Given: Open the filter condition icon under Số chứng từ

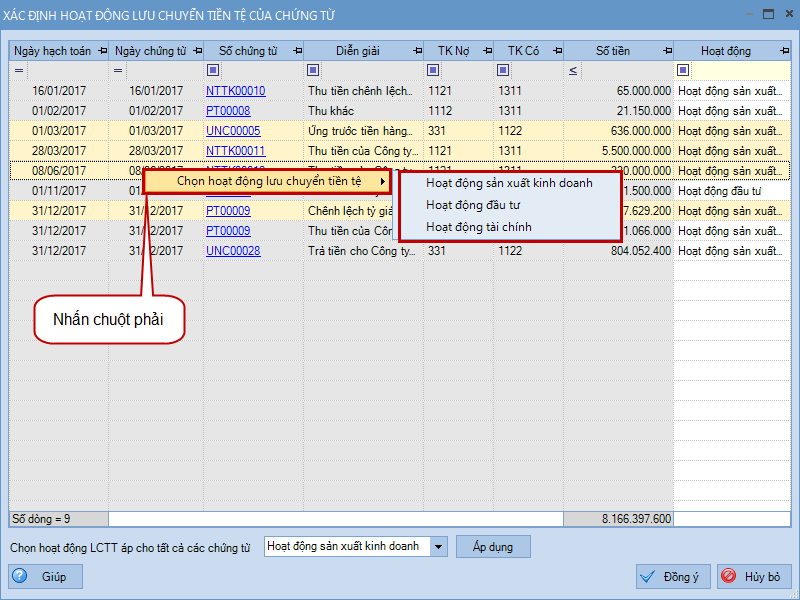Looking at the screenshot, I should 213,70.
